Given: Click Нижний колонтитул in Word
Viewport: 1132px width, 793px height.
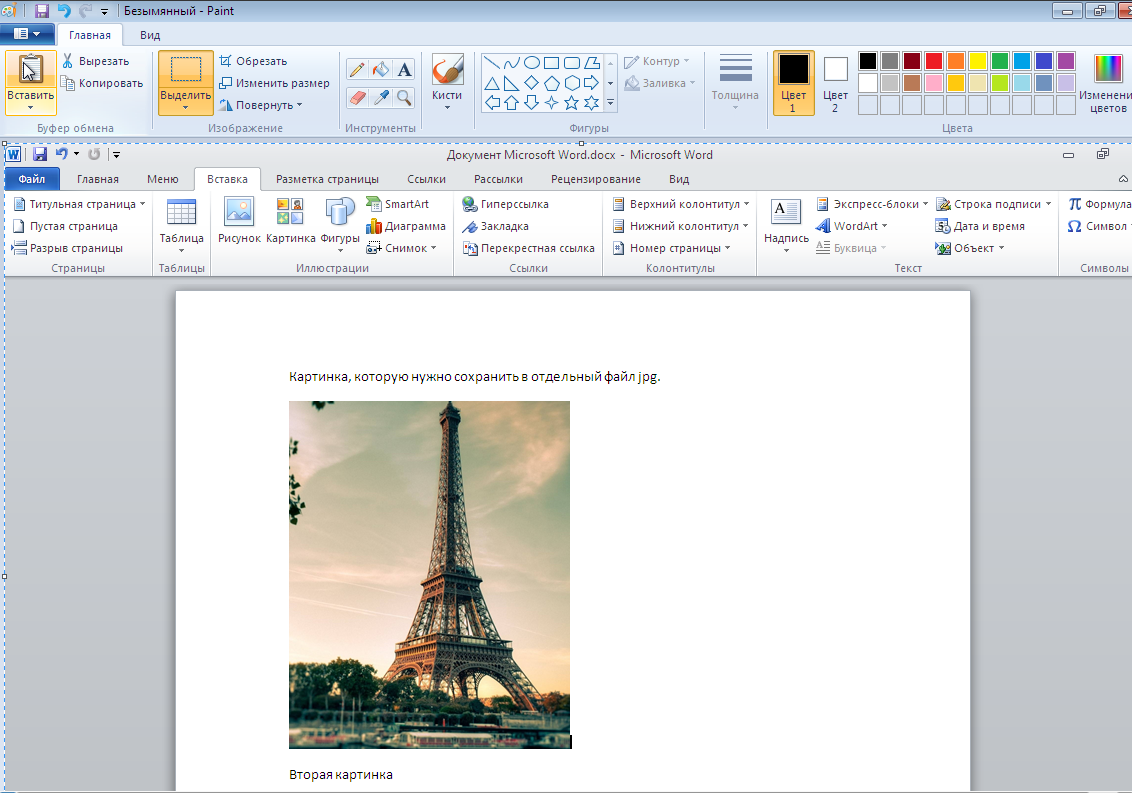Looking at the screenshot, I should click(681, 226).
